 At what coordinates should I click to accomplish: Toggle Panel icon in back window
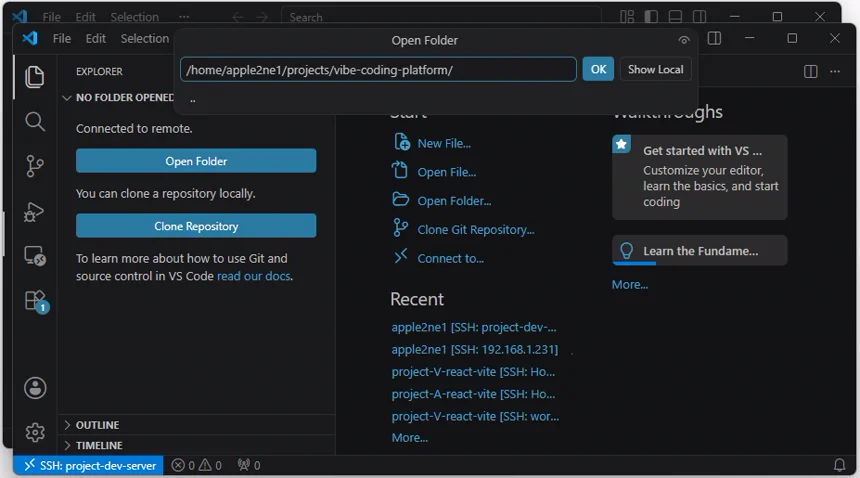[675, 16]
